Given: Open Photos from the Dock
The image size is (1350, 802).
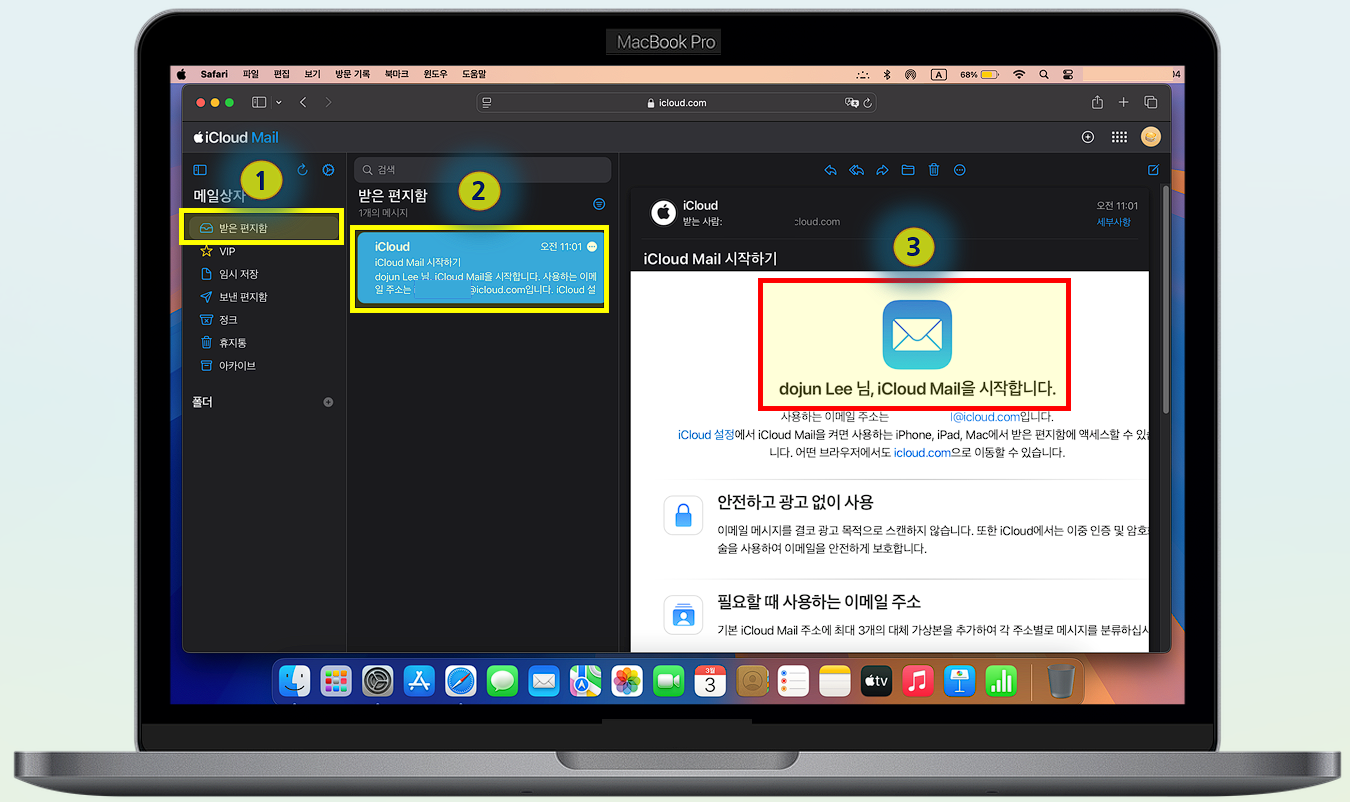Looking at the screenshot, I should pos(627,681).
